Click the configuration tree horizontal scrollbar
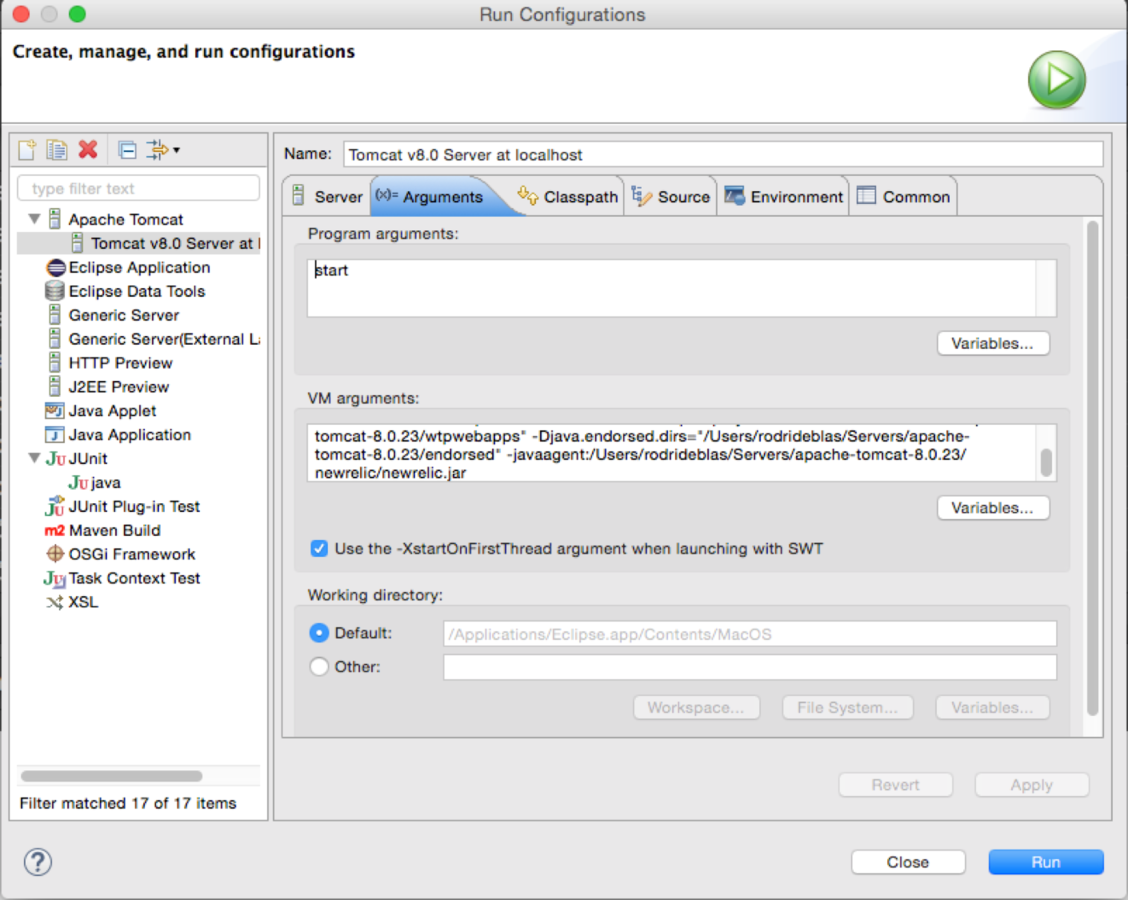The width and height of the screenshot is (1128, 900). (112, 776)
